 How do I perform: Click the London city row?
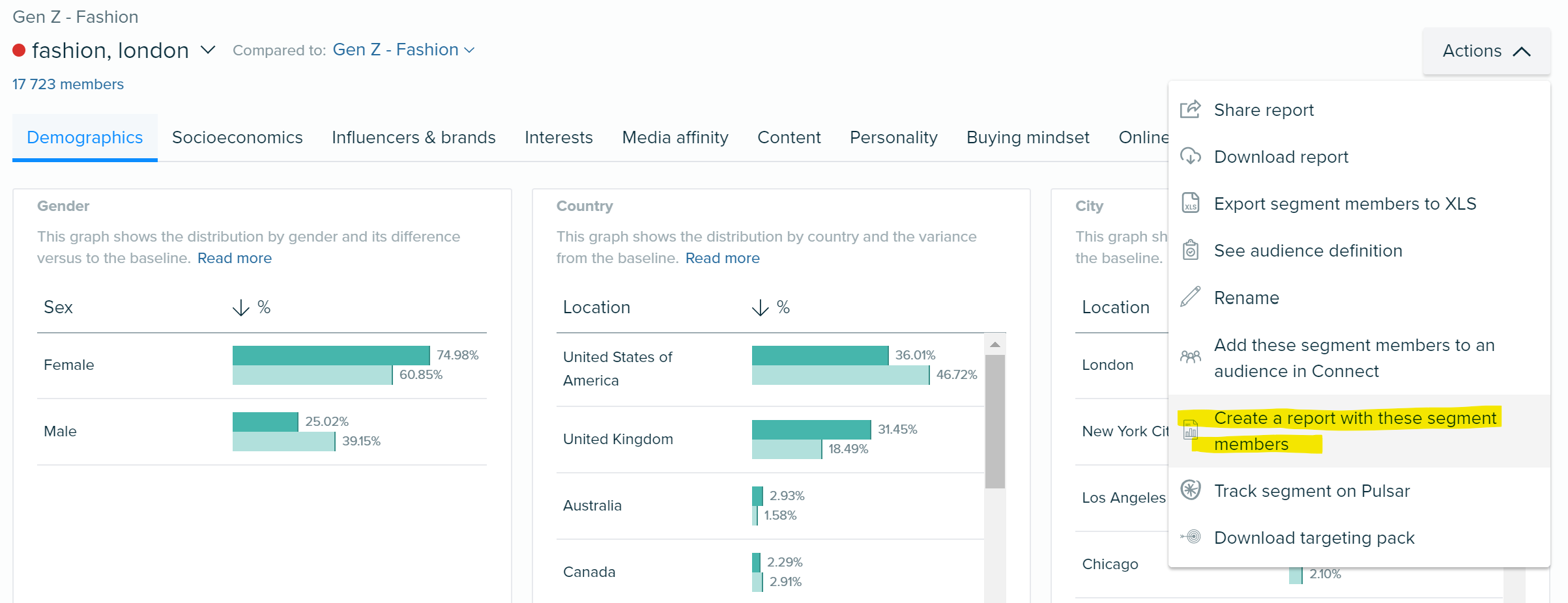tap(1107, 365)
